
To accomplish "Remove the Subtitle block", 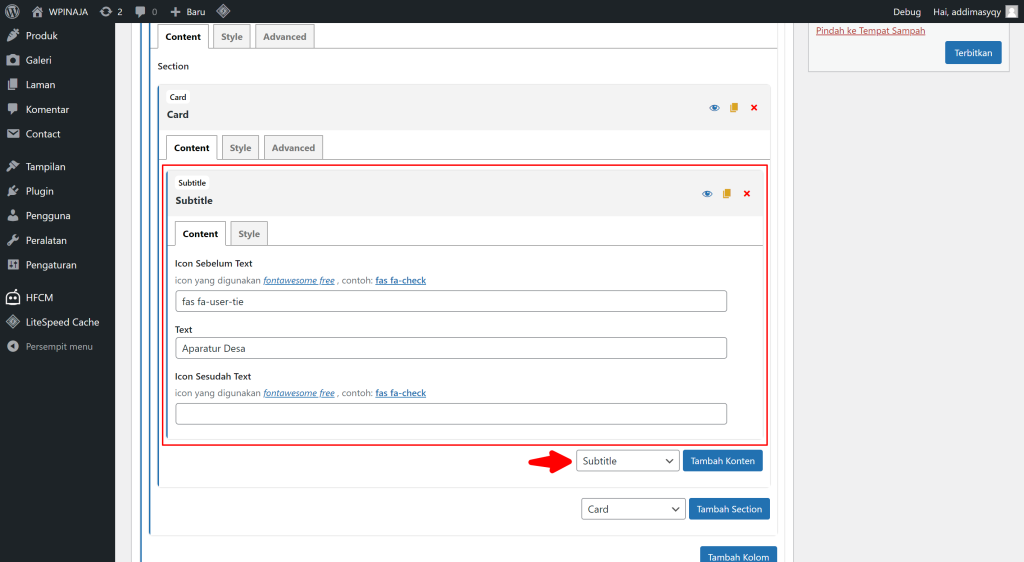I will (x=747, y=194).
